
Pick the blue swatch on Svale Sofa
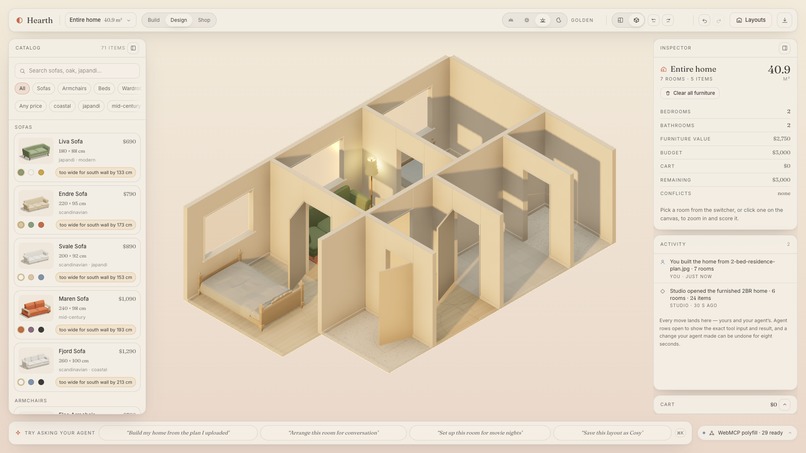(x=41, y=277)
